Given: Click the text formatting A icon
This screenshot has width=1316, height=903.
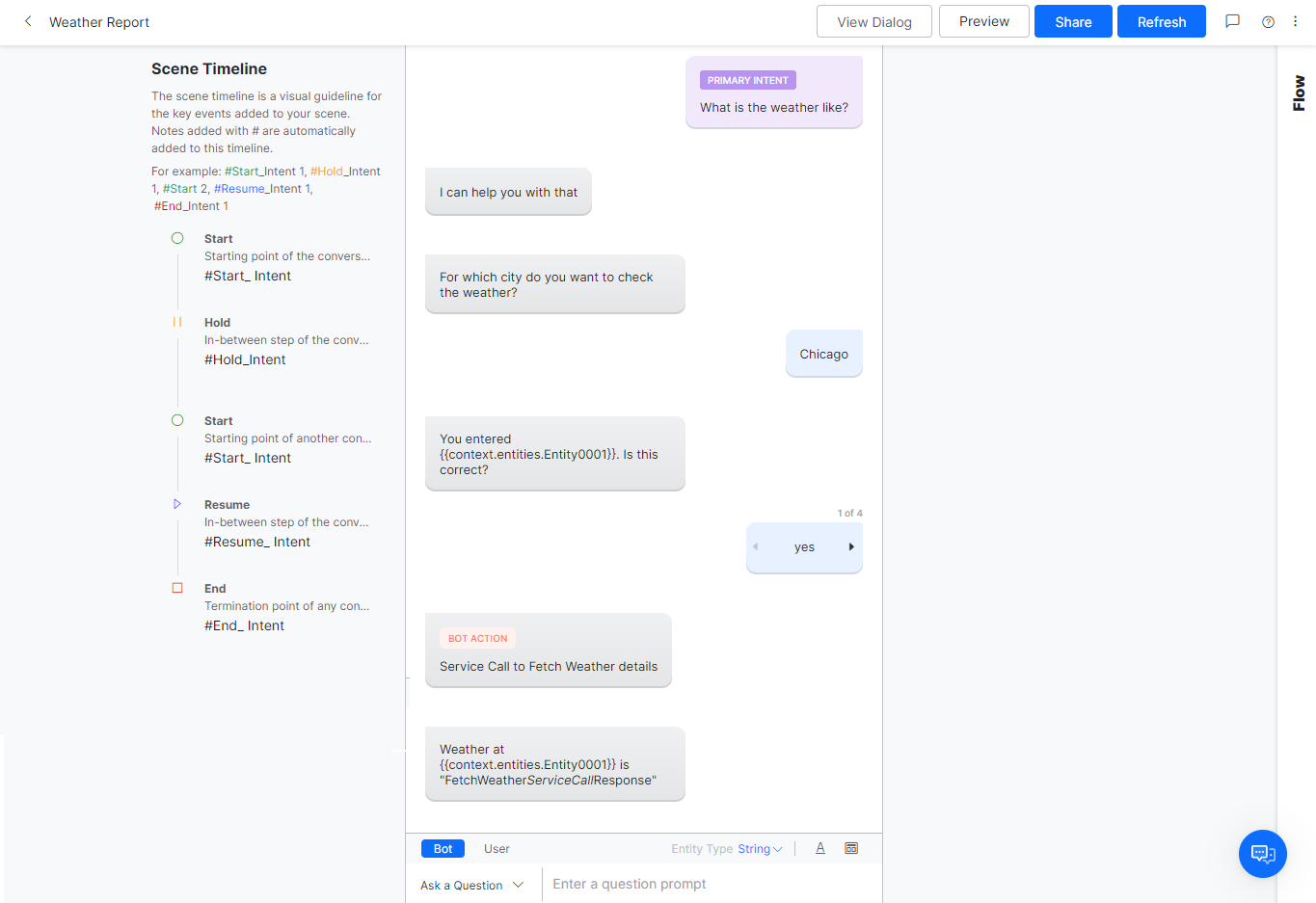Looking at the screenshot, I should (819, 847).
